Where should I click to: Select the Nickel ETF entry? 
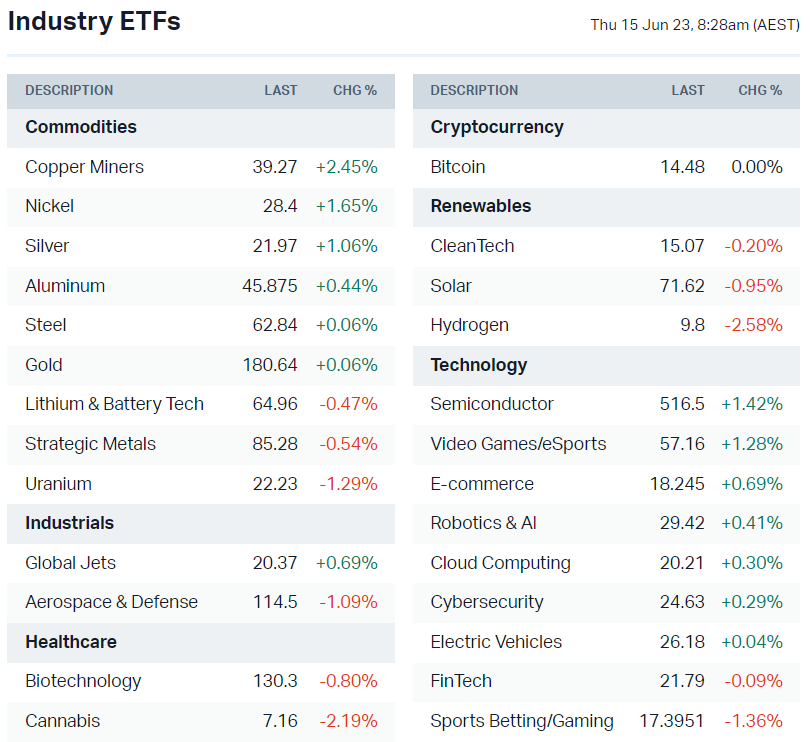(50, 206)
